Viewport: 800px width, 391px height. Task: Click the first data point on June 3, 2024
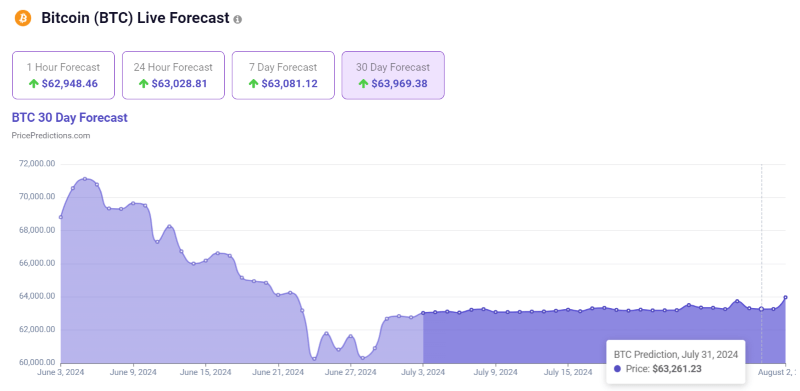click(61, 217)
